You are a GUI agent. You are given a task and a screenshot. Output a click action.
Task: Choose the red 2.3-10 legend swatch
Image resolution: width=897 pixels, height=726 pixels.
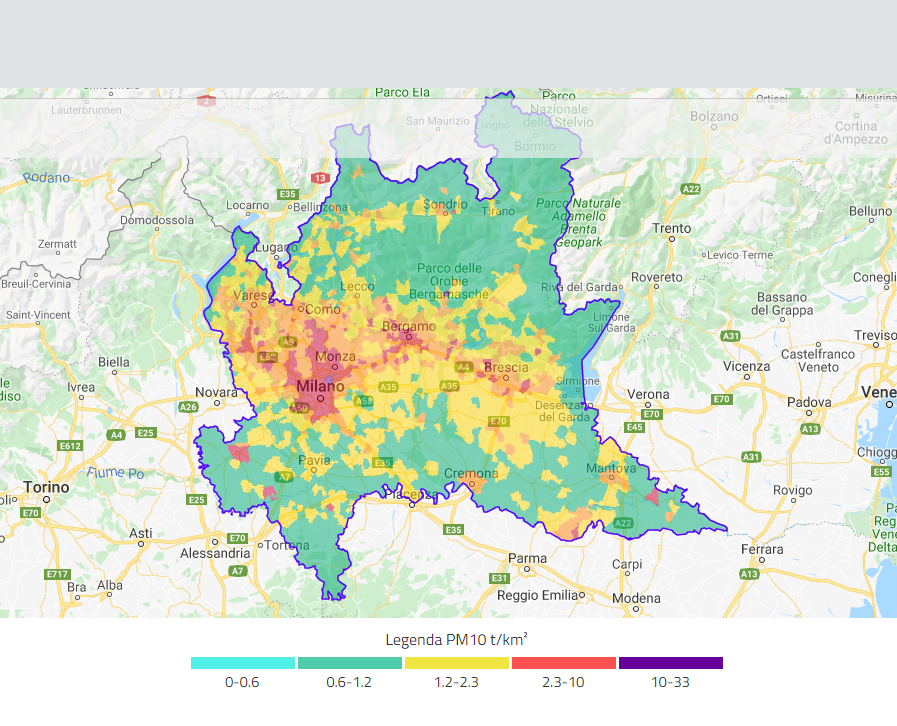[x=563, y=663]
